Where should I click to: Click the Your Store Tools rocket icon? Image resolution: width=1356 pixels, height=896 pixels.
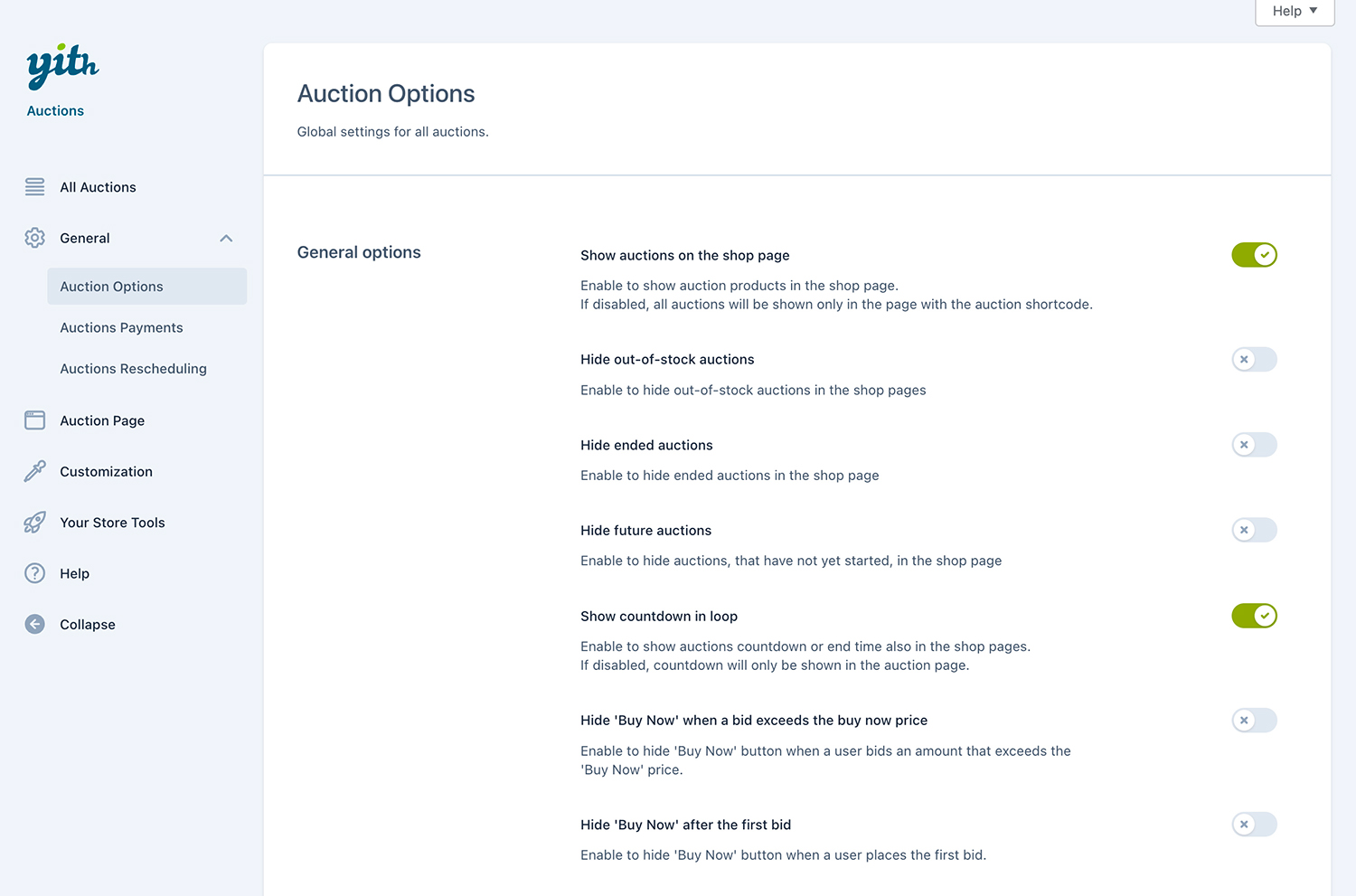point(35,523)
